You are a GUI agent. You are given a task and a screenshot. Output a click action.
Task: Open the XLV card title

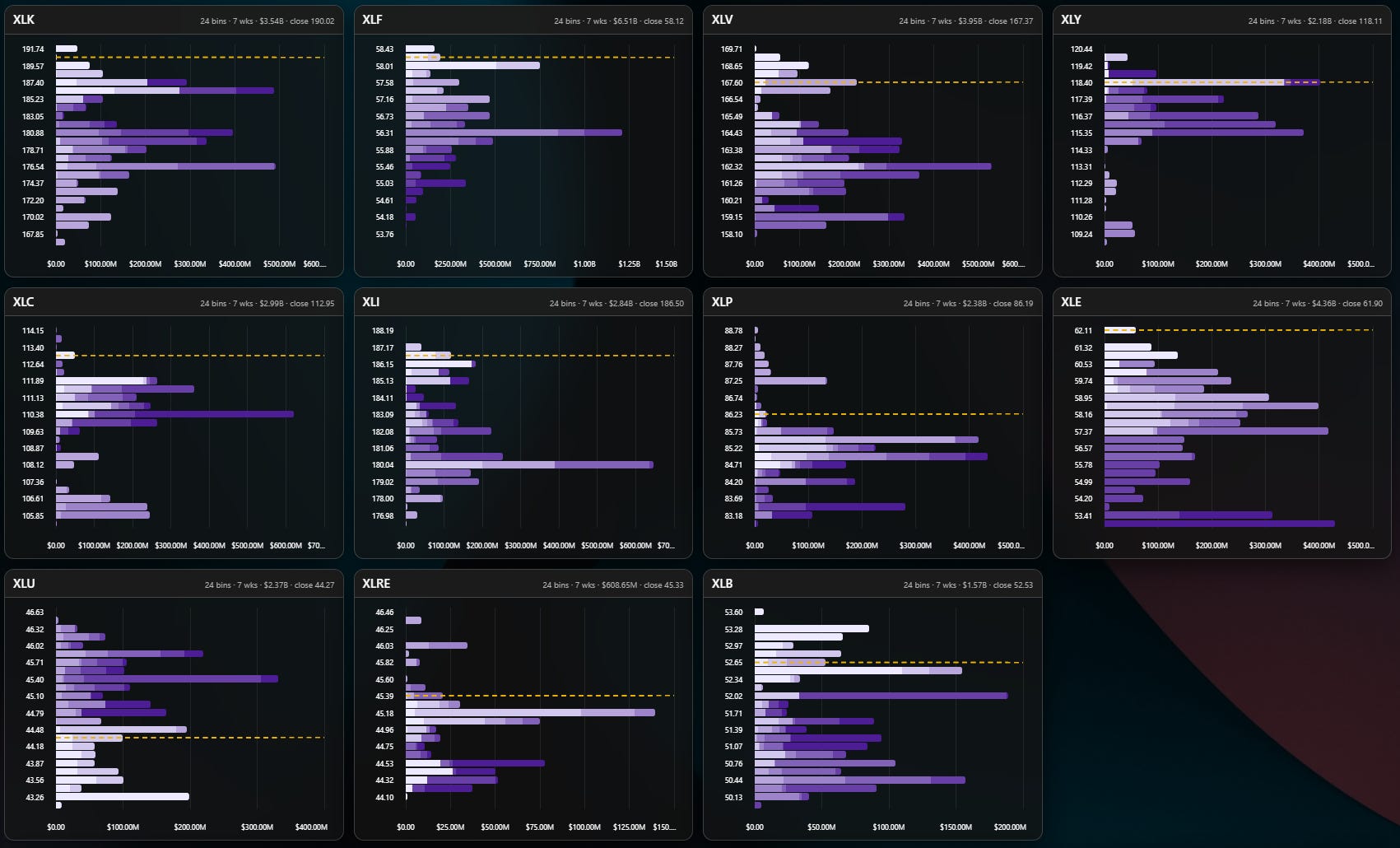click(x=722, y=20)
